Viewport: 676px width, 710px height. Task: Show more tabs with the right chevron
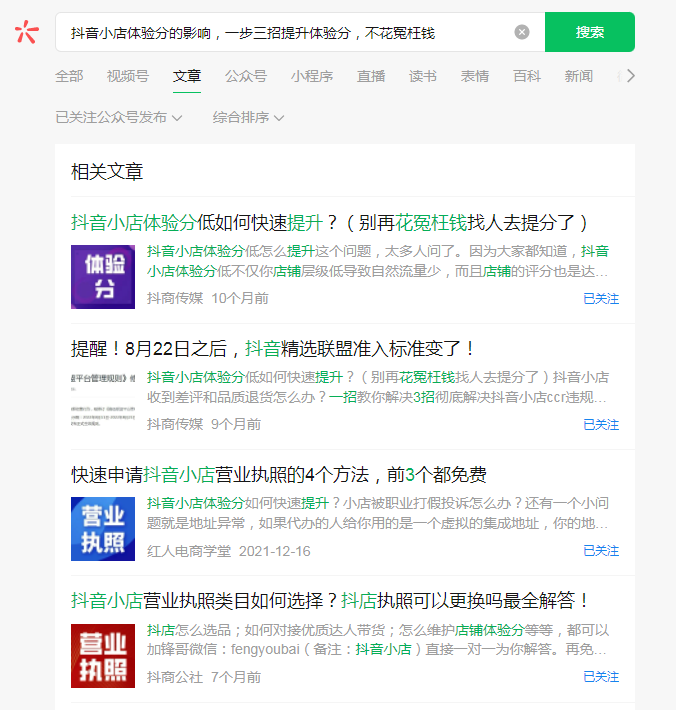tap(631, 76)
